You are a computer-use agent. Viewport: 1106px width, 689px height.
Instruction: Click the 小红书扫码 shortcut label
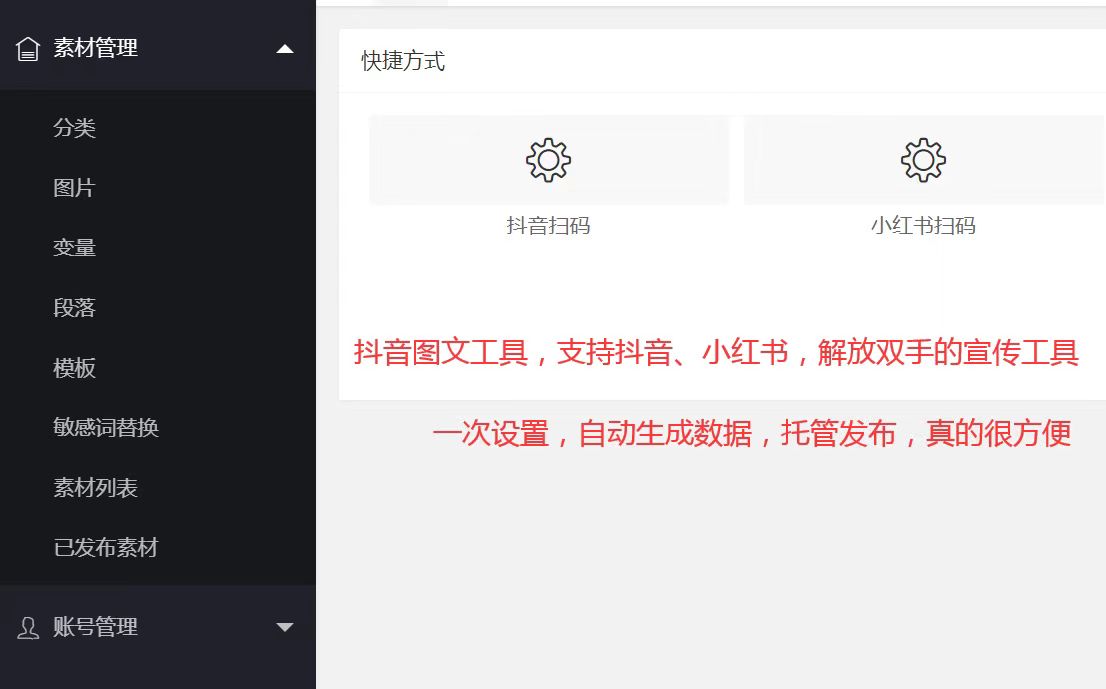(x=923, y=226)
